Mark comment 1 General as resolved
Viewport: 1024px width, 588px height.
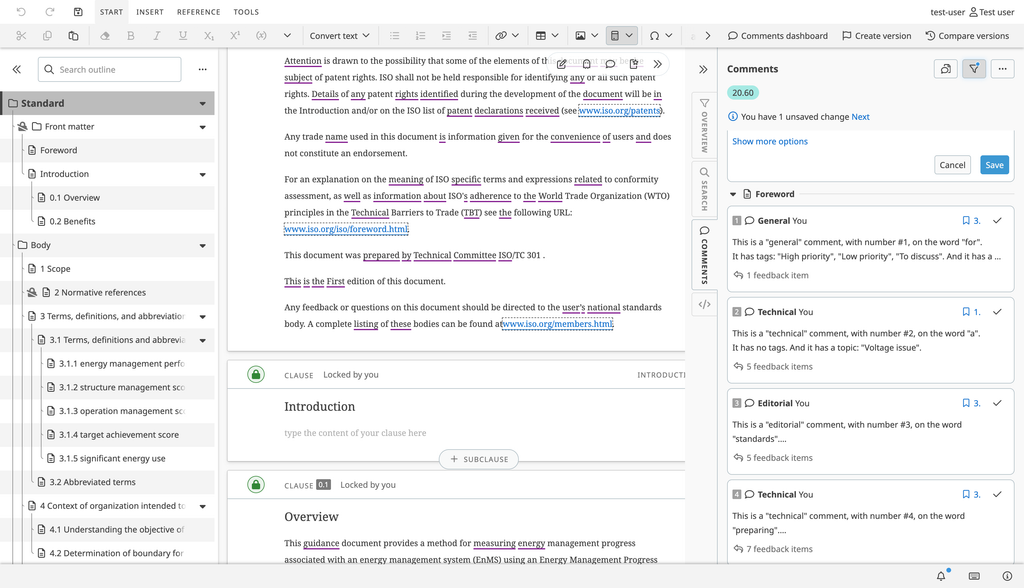pyautogui.click(x=997, y=221)
